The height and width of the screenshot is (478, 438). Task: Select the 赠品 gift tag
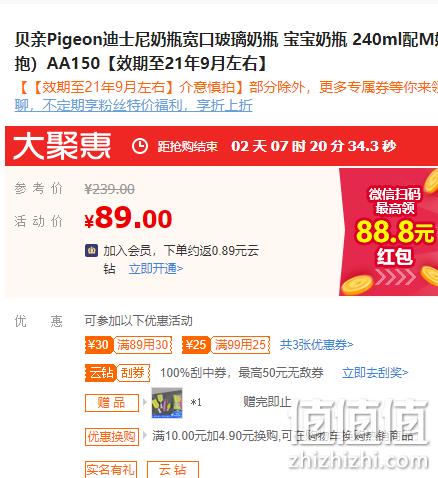tap(112, 403)
